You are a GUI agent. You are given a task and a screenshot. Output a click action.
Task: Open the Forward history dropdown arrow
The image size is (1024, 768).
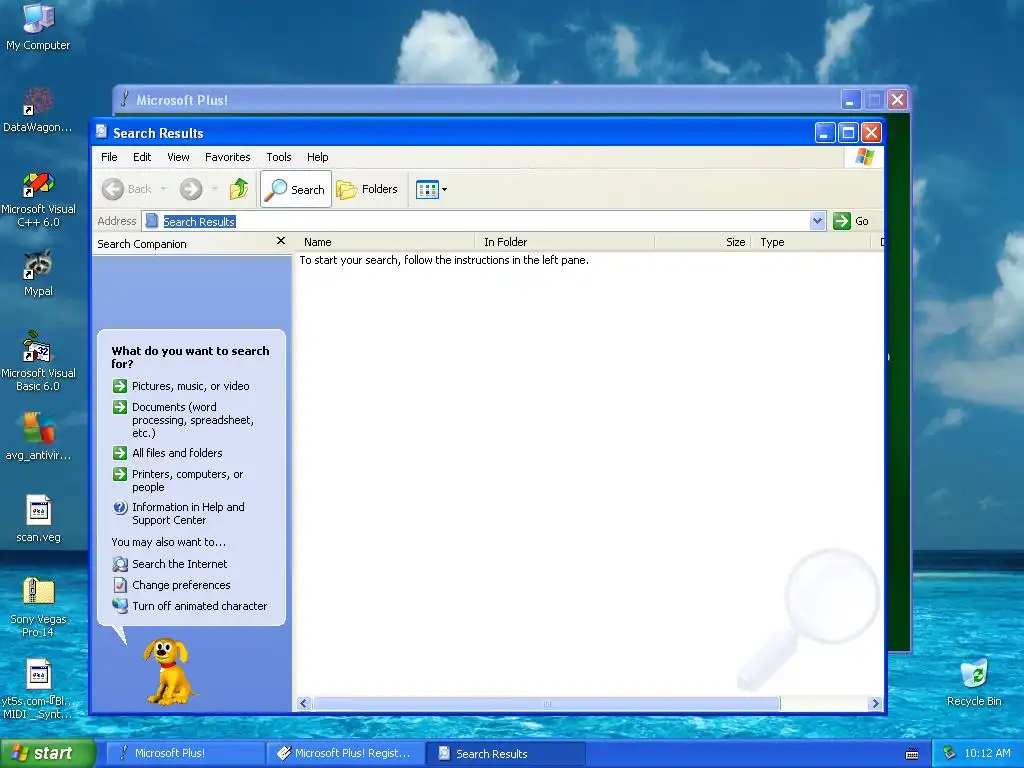(214, 189)
